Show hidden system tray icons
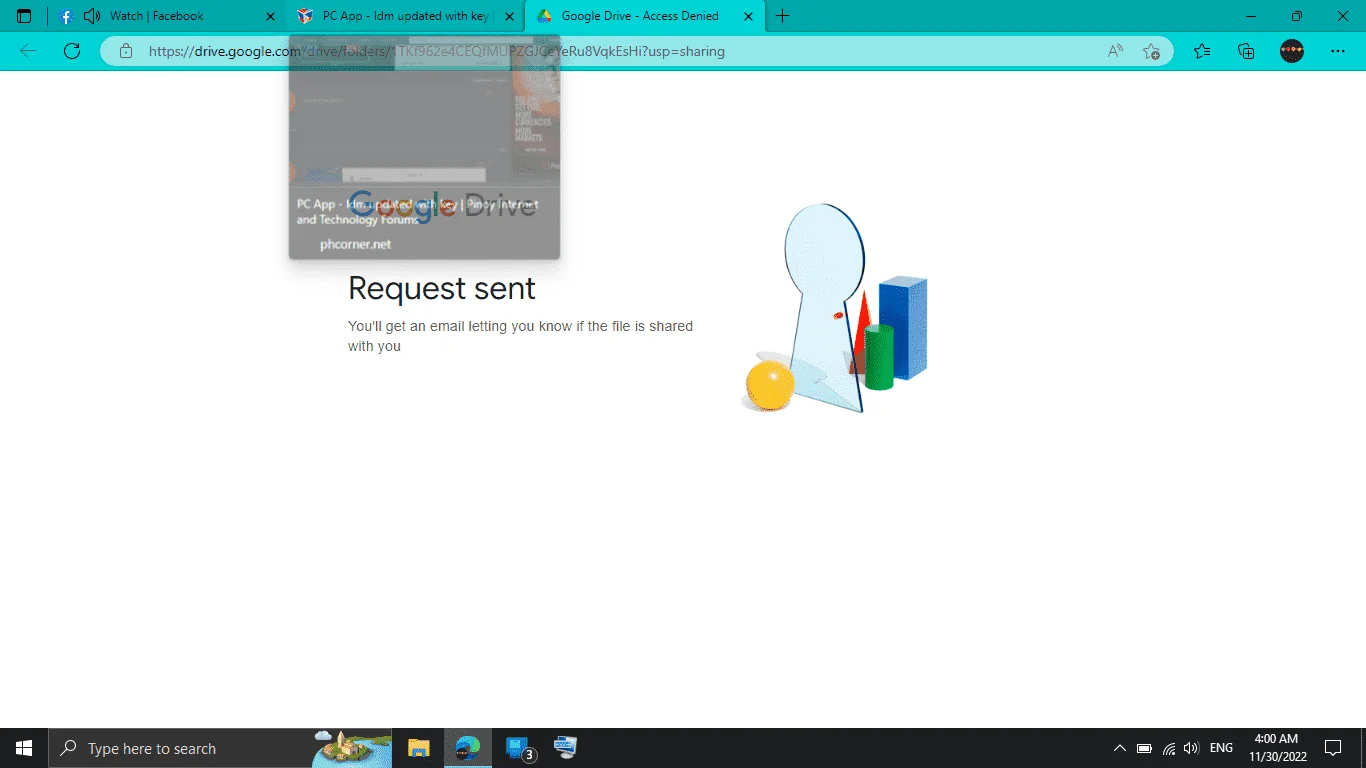The image size is (1366, 768). coord(1120,748)
